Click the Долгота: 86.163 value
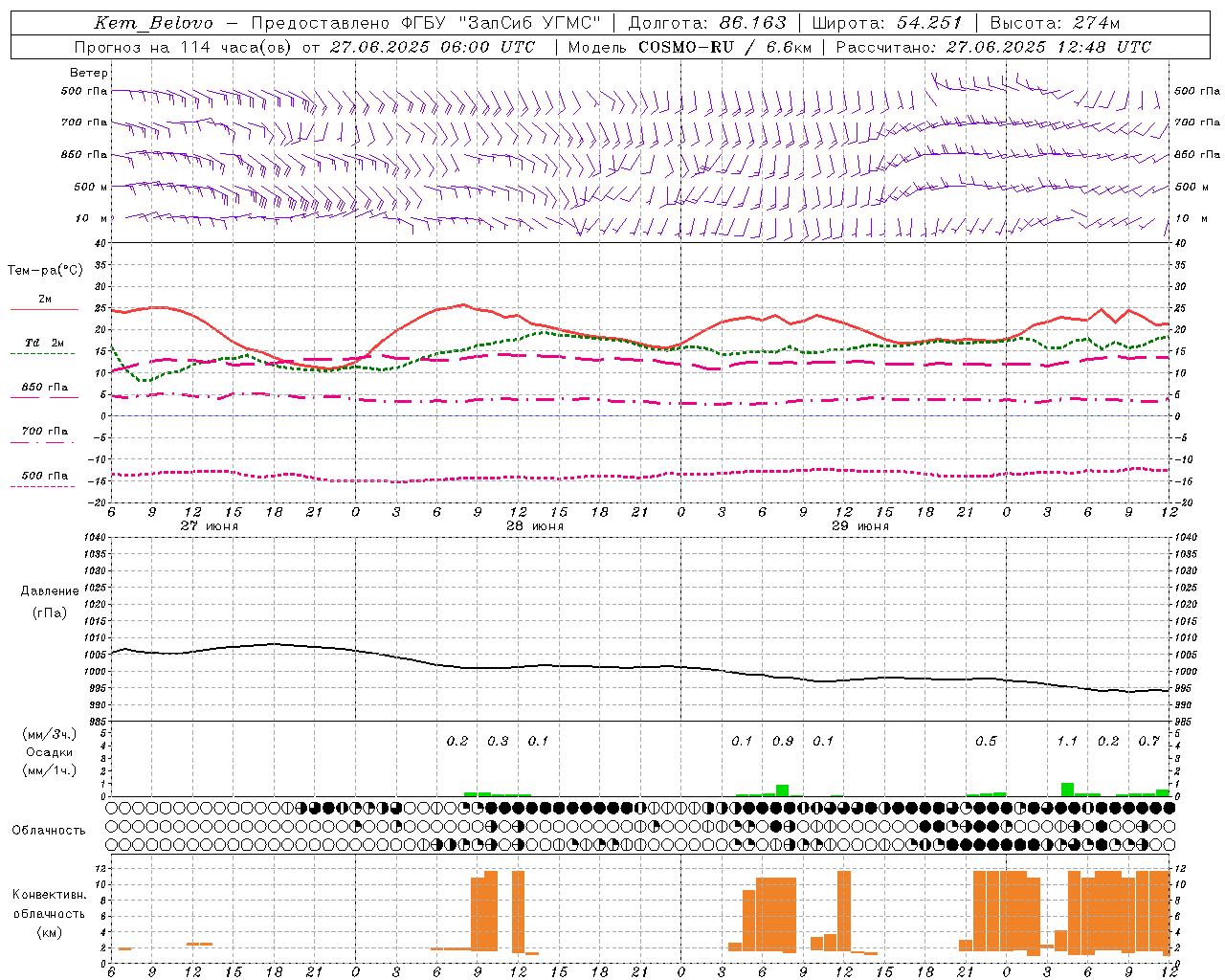This screenshot has width=1225, height=980. (707, 23)
